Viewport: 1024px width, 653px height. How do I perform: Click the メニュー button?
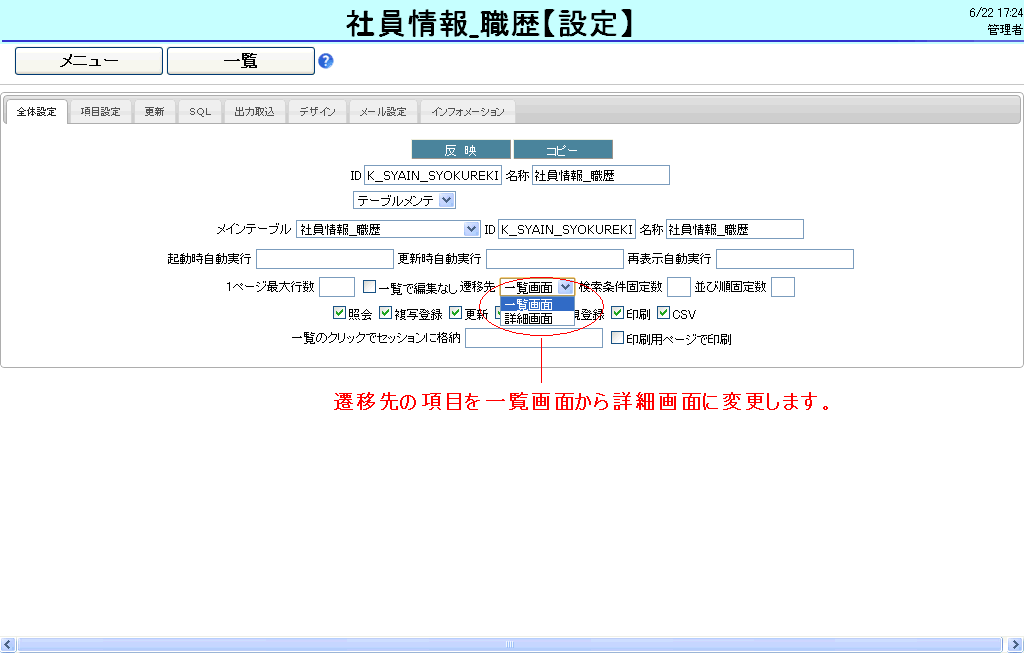pos(89,61)
